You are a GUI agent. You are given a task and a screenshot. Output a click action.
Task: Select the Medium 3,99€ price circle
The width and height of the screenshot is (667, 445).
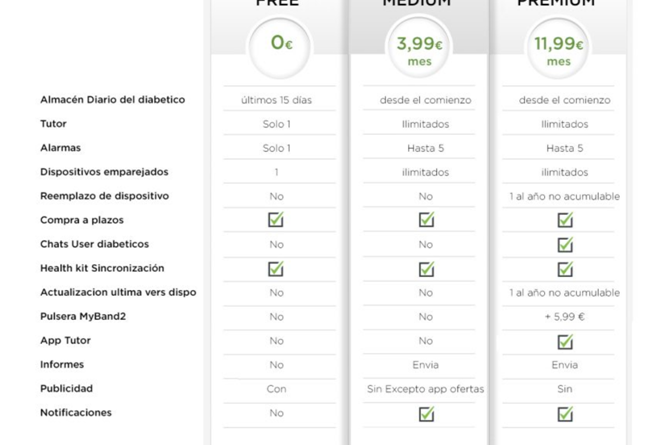pos(419,48)
